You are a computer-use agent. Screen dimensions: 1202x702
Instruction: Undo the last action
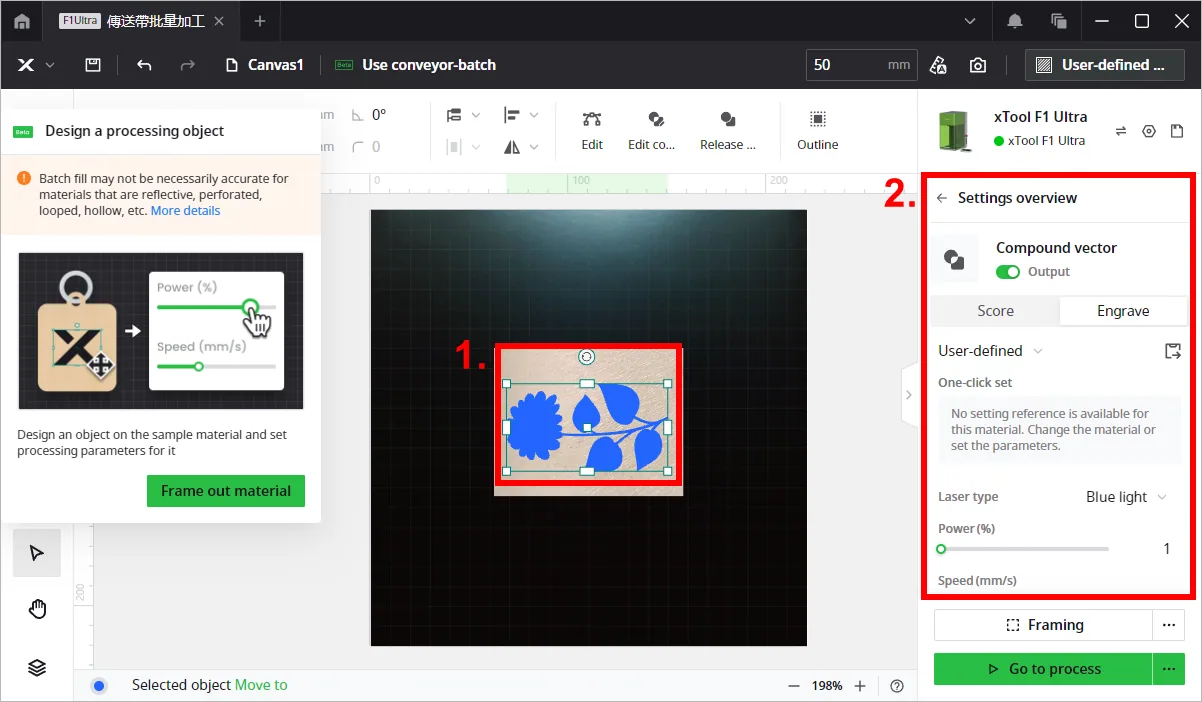pos(144,65)
